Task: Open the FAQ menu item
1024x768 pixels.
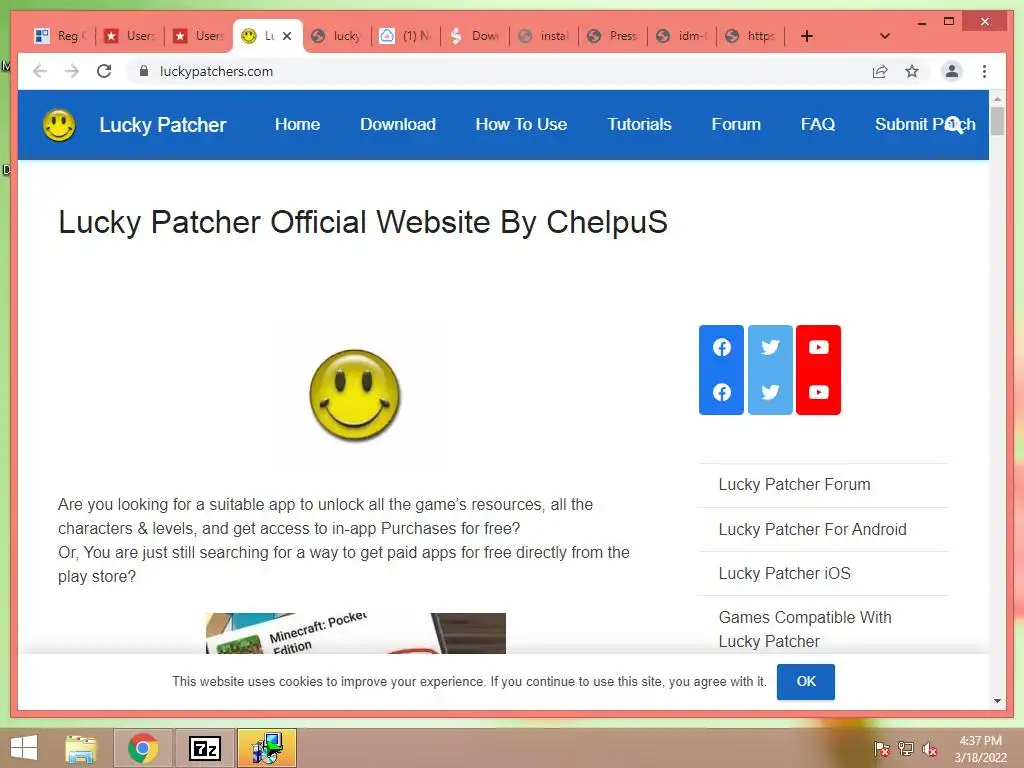Action: point(818,124)
